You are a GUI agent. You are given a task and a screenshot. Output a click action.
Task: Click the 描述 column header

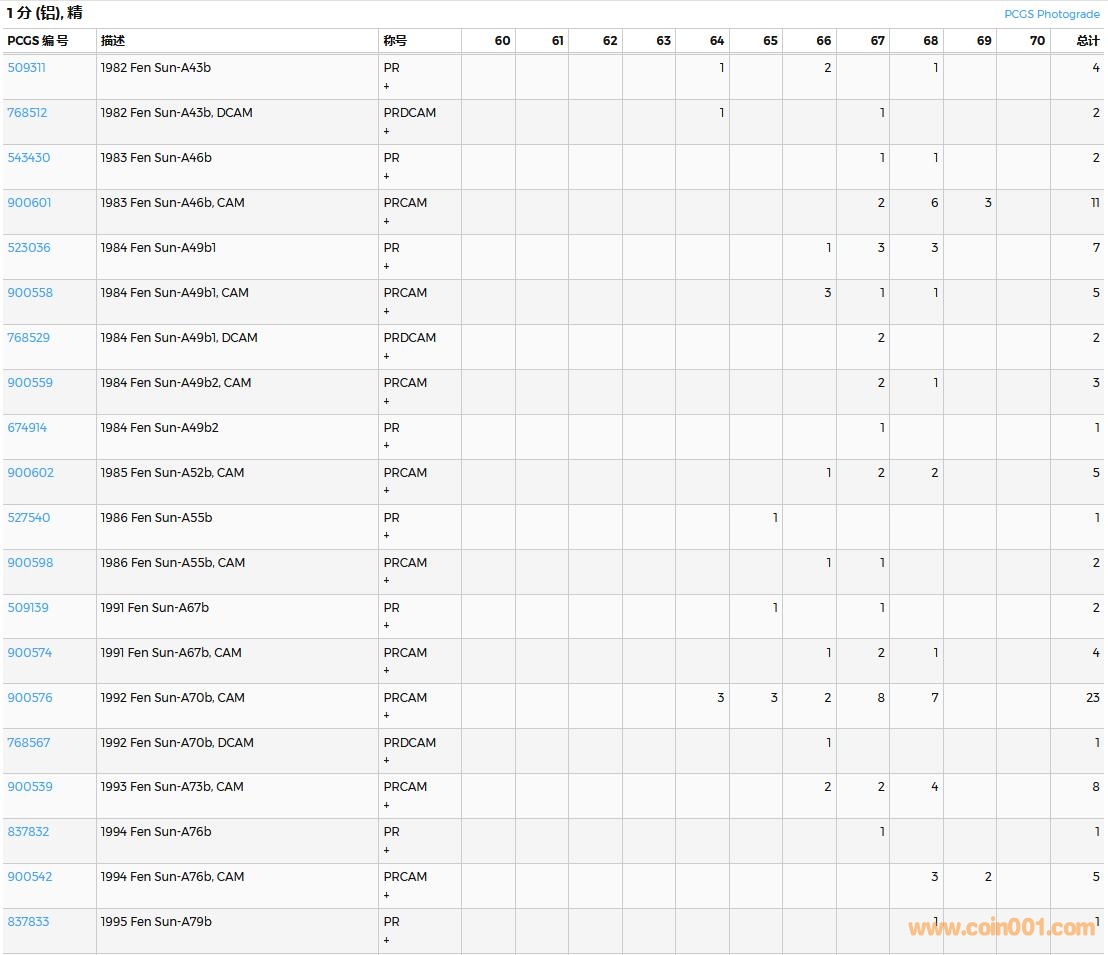tap(113, 41)
